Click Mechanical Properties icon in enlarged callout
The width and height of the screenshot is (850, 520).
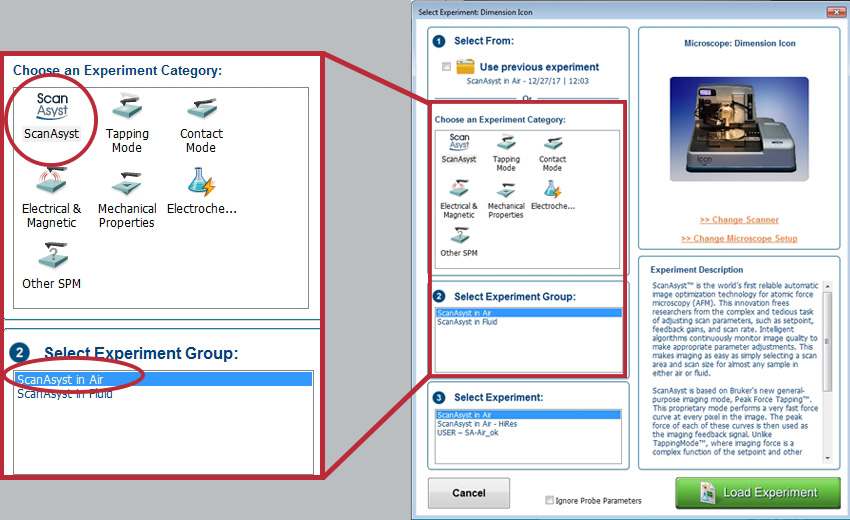click(127, 183)
